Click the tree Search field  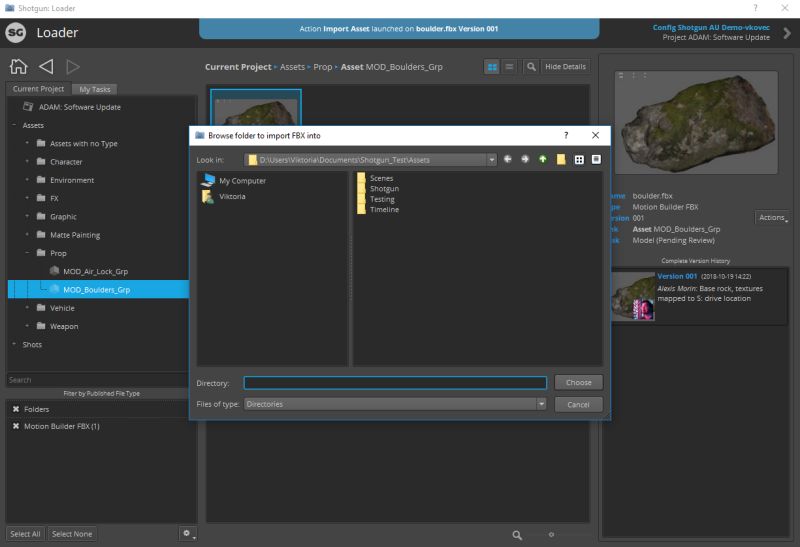pyautogui.click(x=97, y=380)
